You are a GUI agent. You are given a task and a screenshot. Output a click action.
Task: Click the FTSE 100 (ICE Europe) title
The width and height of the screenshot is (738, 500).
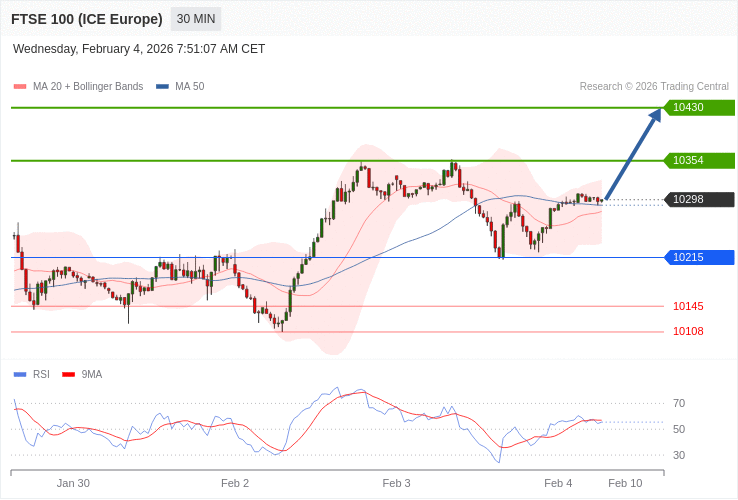(87, 19)
